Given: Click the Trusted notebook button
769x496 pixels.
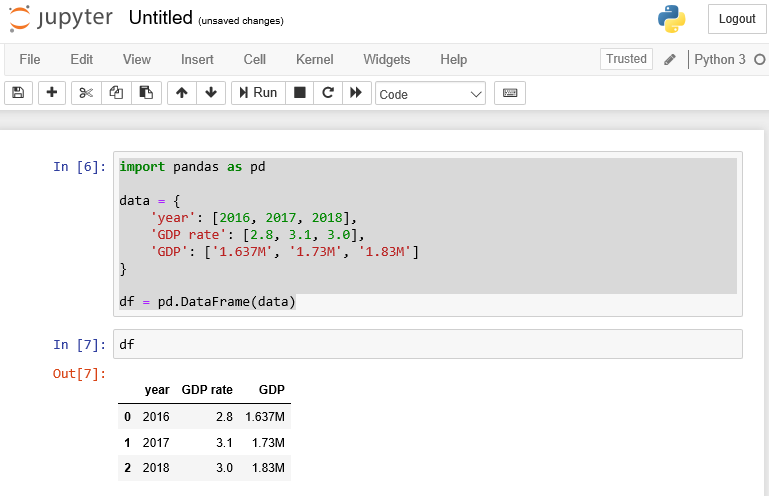Looking at the screenshot, I should (x=626, y=59).
